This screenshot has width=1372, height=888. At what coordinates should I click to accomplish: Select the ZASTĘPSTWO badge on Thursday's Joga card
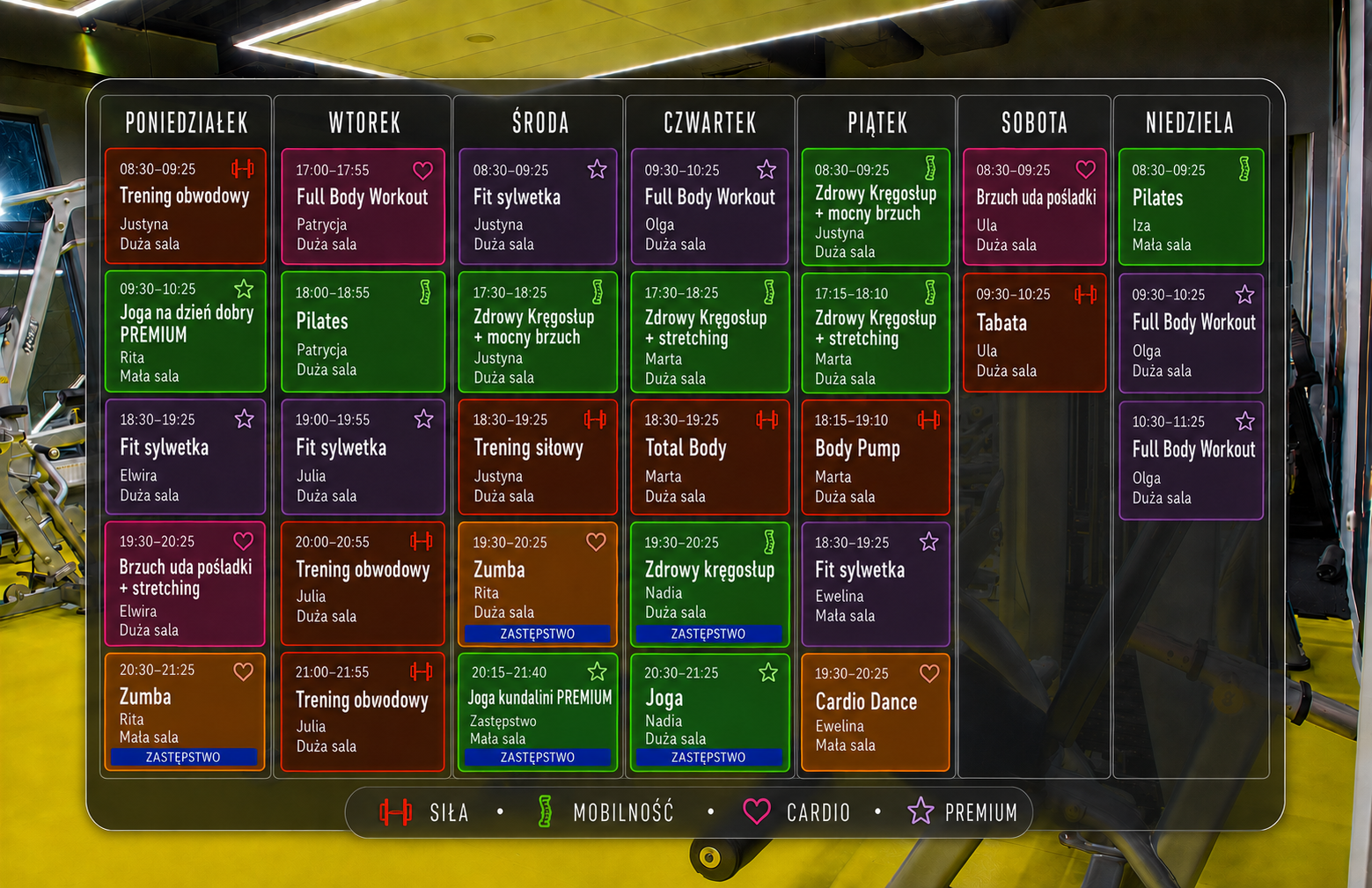pos(708,757)
